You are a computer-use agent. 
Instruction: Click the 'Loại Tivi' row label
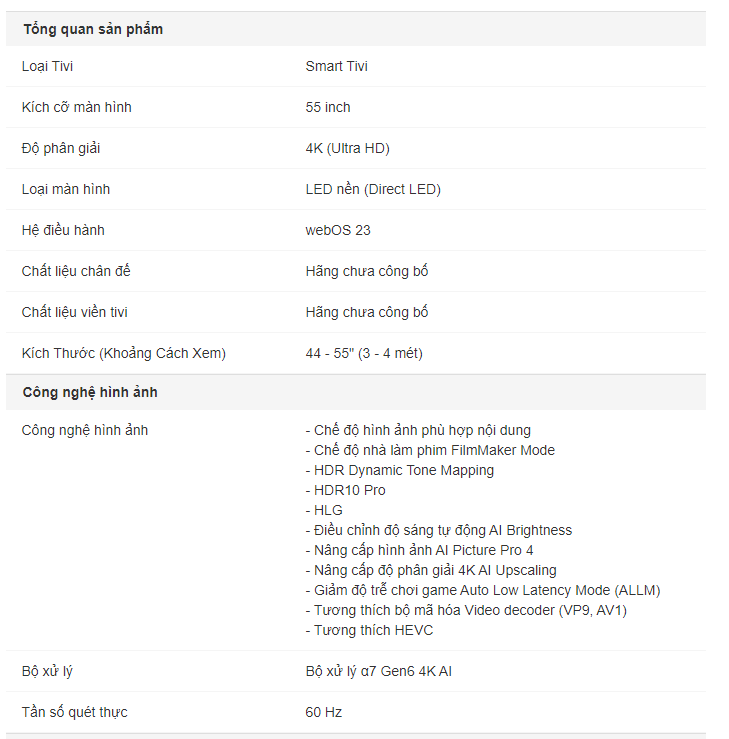click(x=47, y=66)
